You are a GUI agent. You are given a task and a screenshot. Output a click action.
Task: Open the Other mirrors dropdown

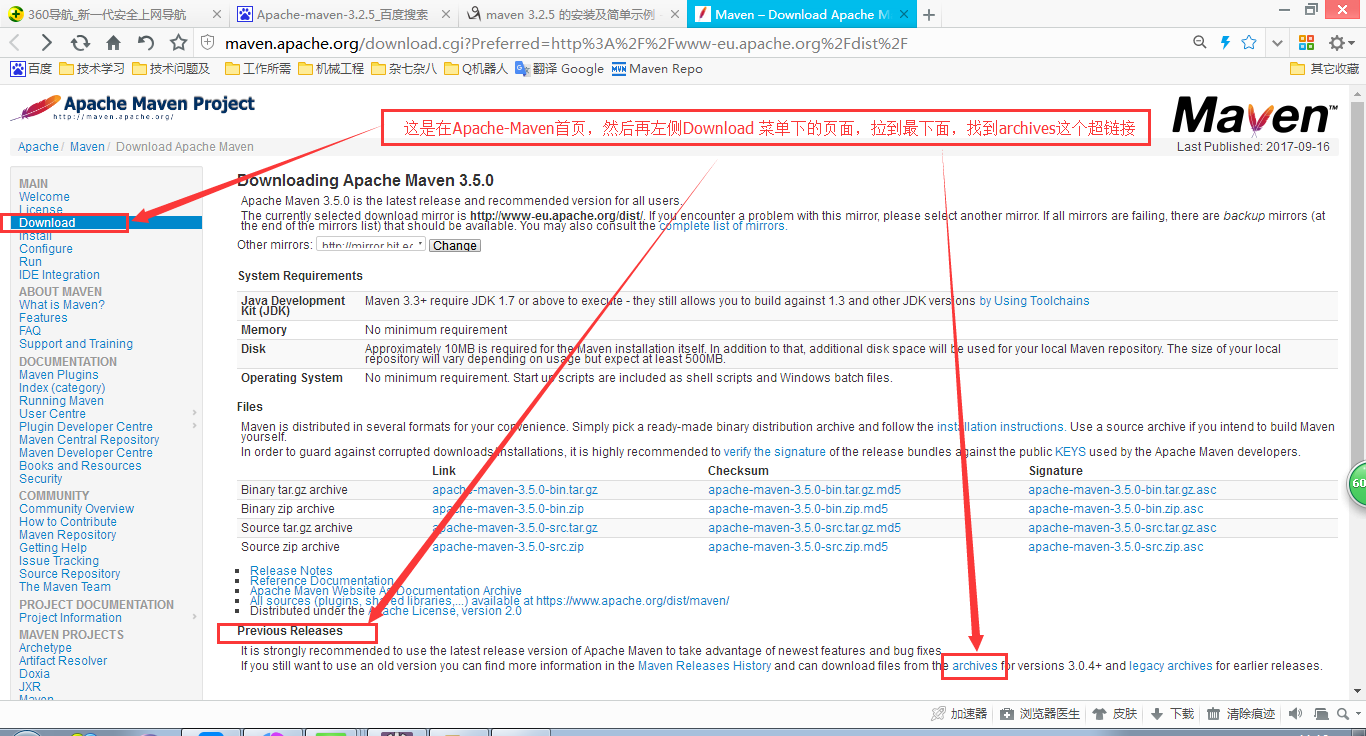pyautogui.click(x=371, y=245)
